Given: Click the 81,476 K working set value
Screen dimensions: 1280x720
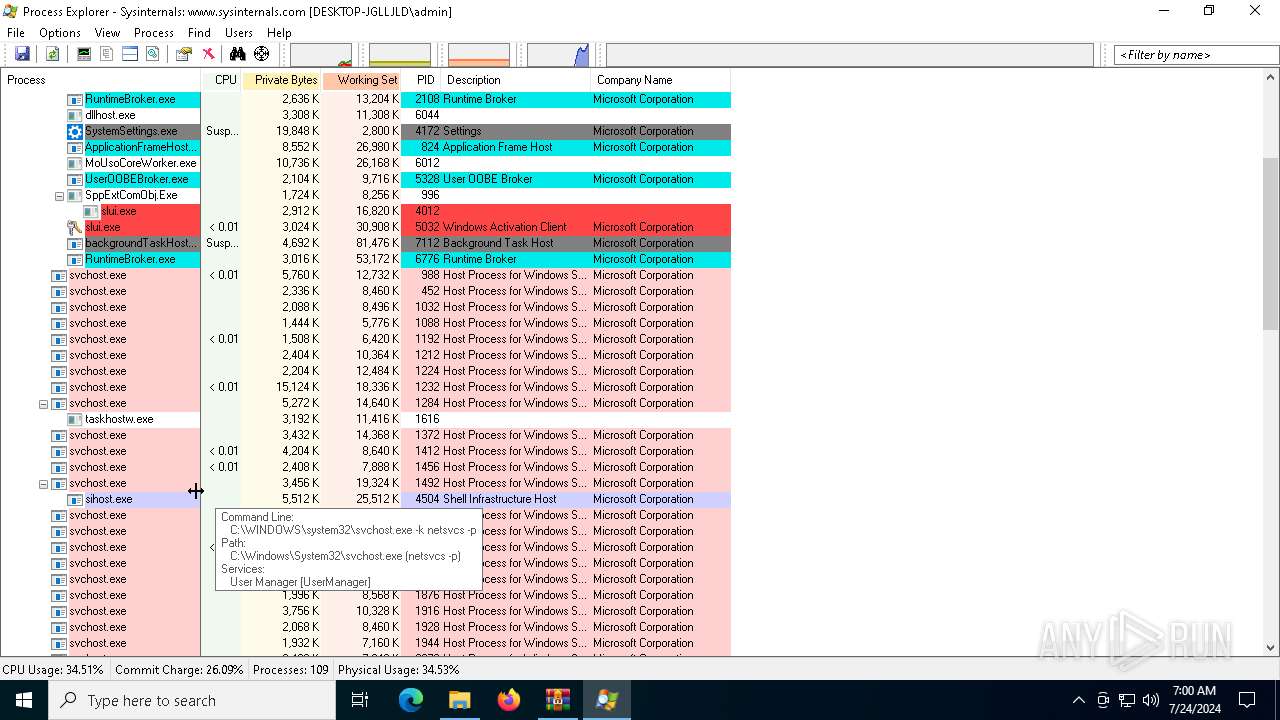Looking at the screenshot, I should click(x=377, y=243).
